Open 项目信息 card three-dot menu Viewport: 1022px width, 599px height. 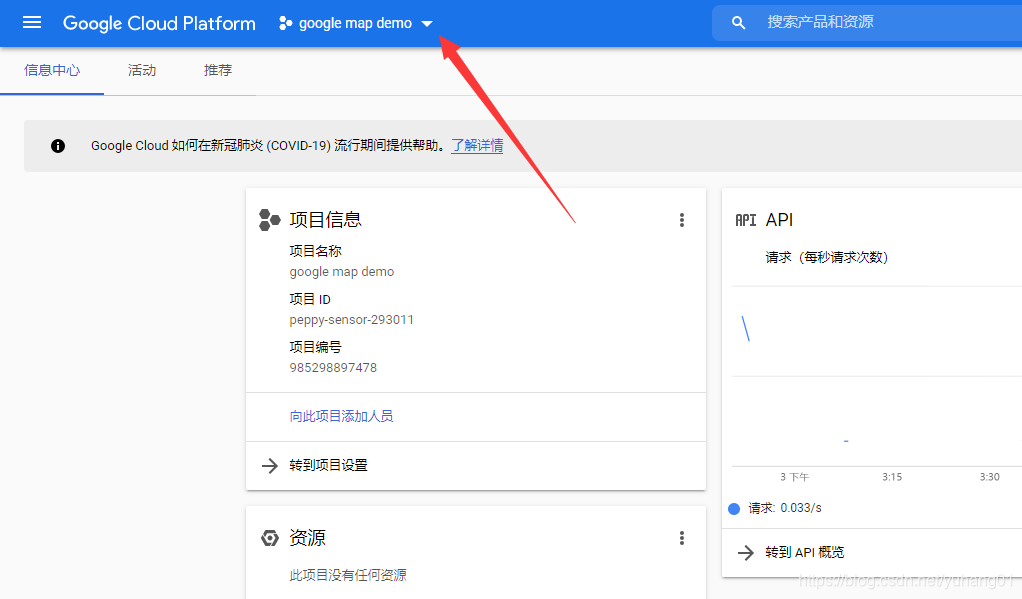(x=682, y=220)
